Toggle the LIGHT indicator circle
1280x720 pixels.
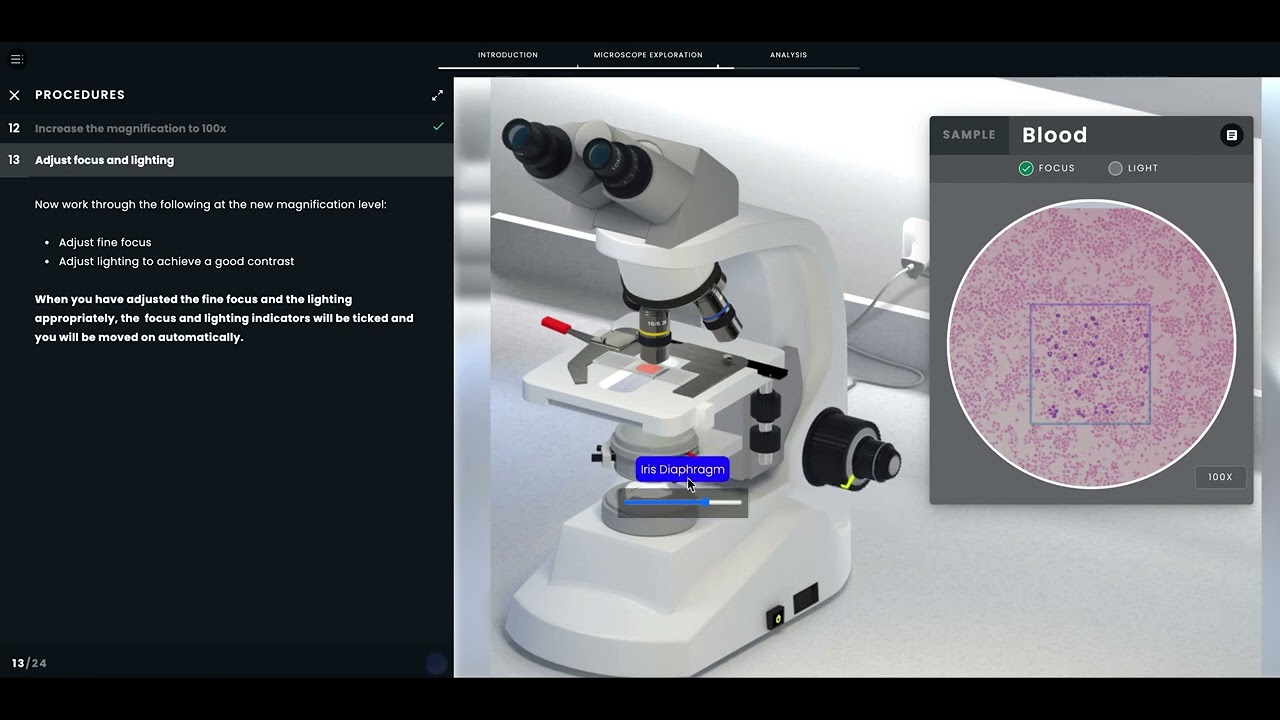click(x=1115, y=168)
